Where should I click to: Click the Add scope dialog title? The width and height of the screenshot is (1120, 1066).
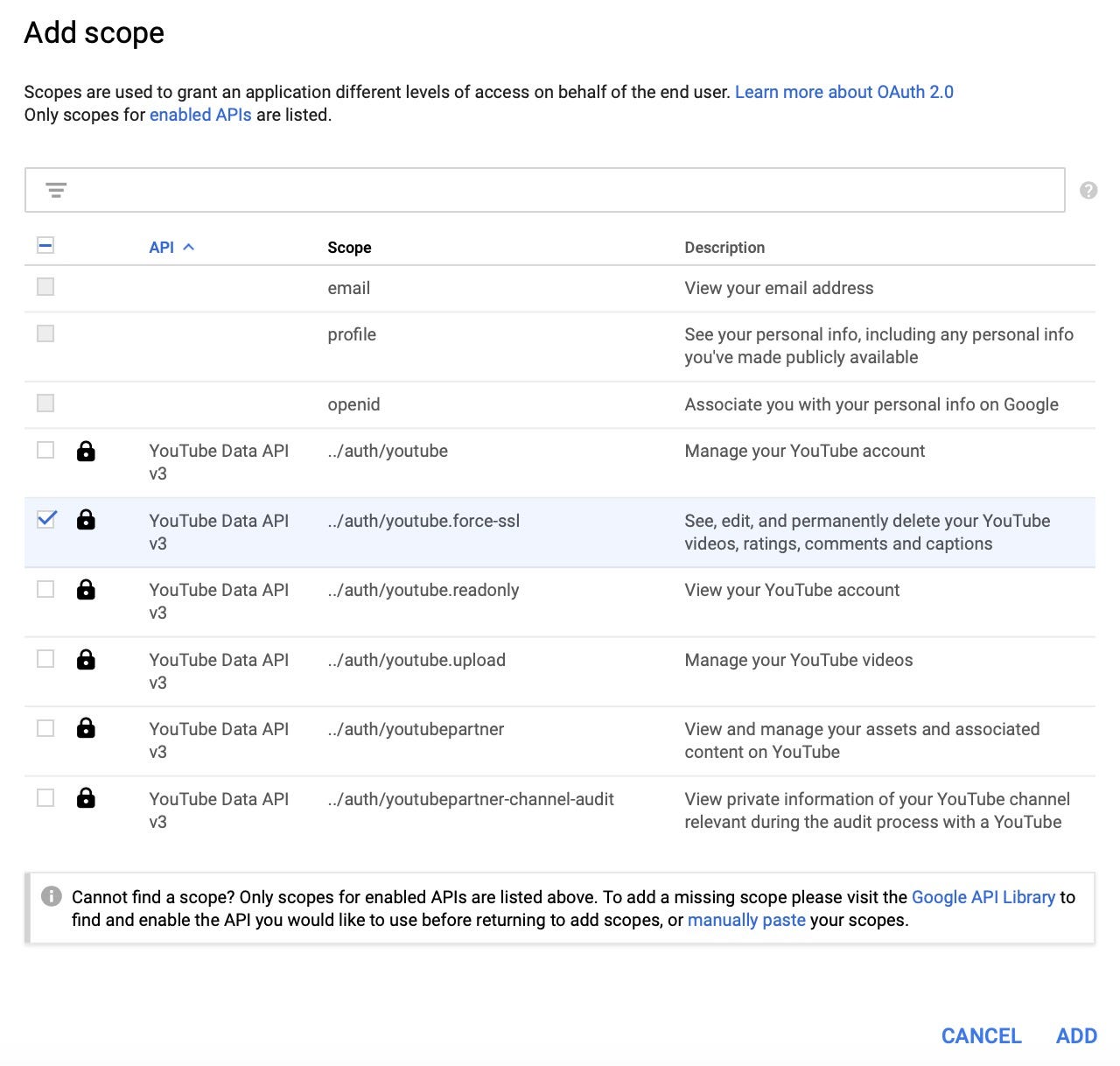94,33
